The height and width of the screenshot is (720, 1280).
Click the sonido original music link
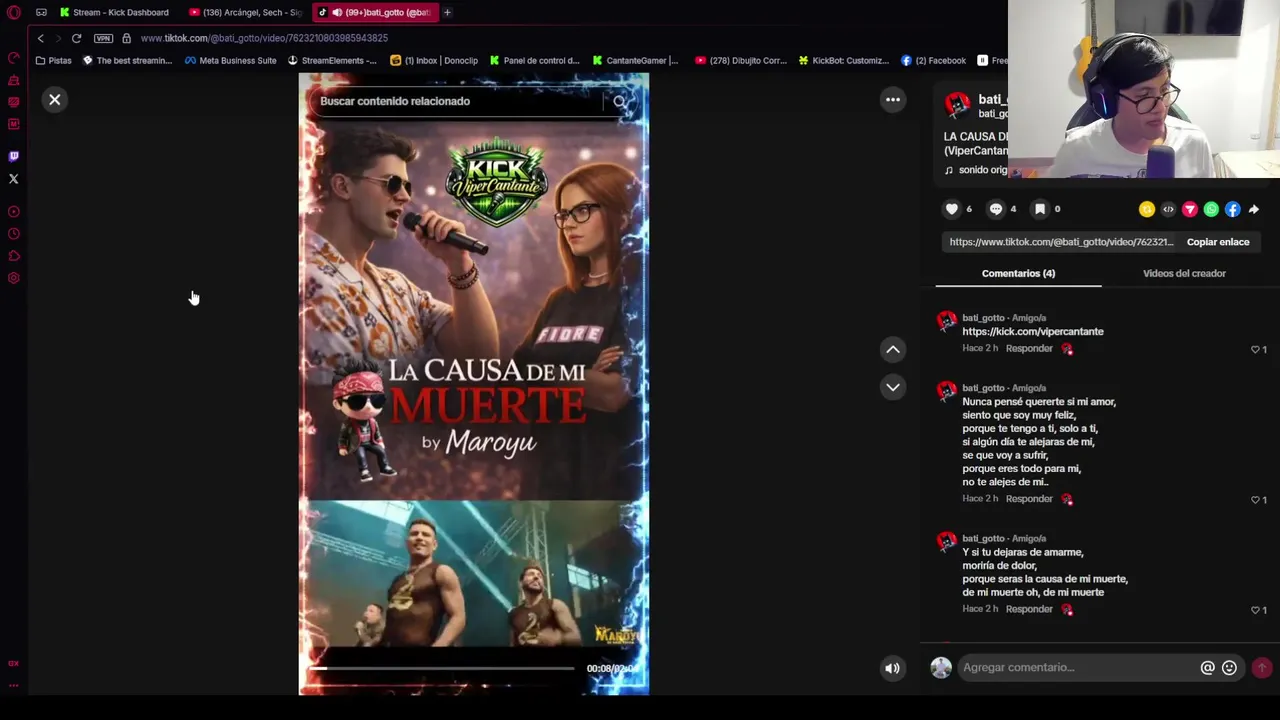pos(976,170)
